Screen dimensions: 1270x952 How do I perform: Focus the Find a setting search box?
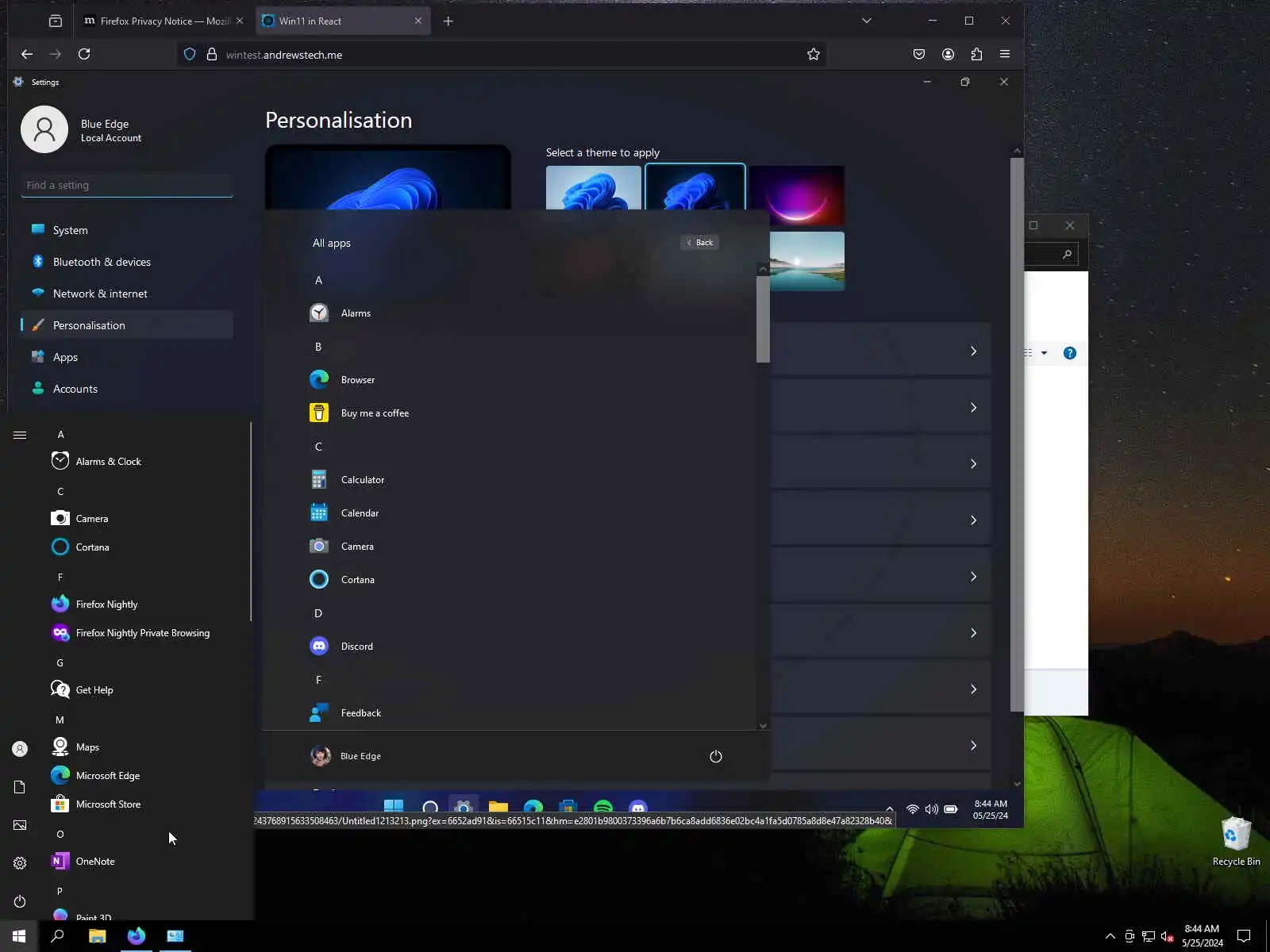[x=127, y=186]
